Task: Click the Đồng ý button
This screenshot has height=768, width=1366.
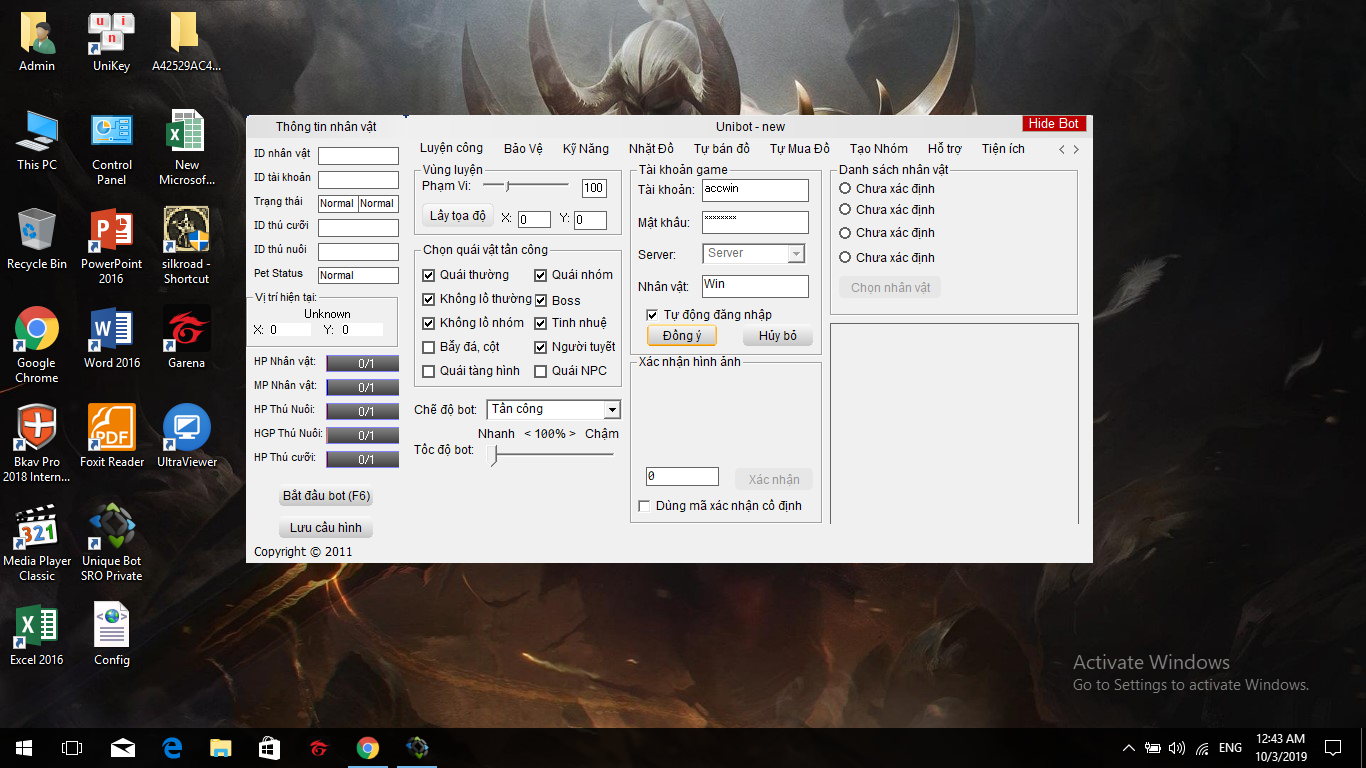Action: pyautogui.click(x=682, y=336)
